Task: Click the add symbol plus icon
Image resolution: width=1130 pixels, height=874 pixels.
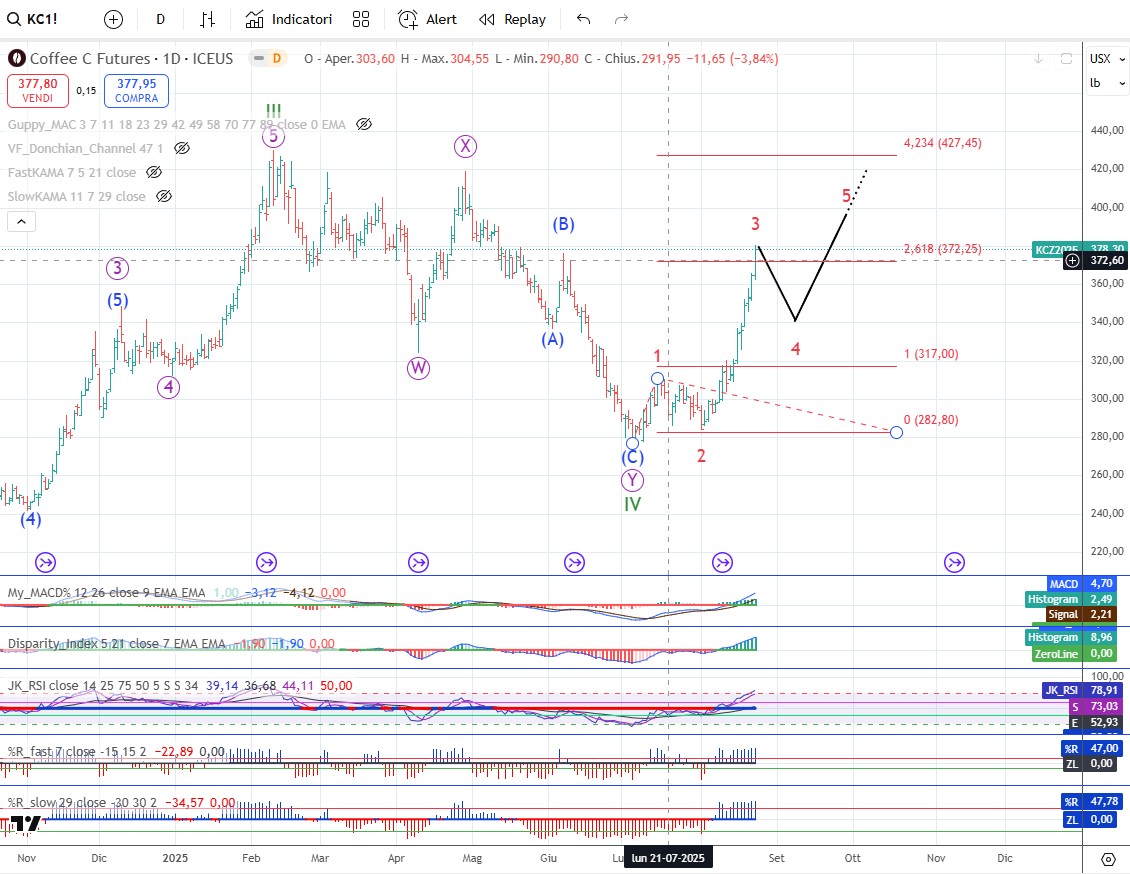Action: tap(113, 19)
